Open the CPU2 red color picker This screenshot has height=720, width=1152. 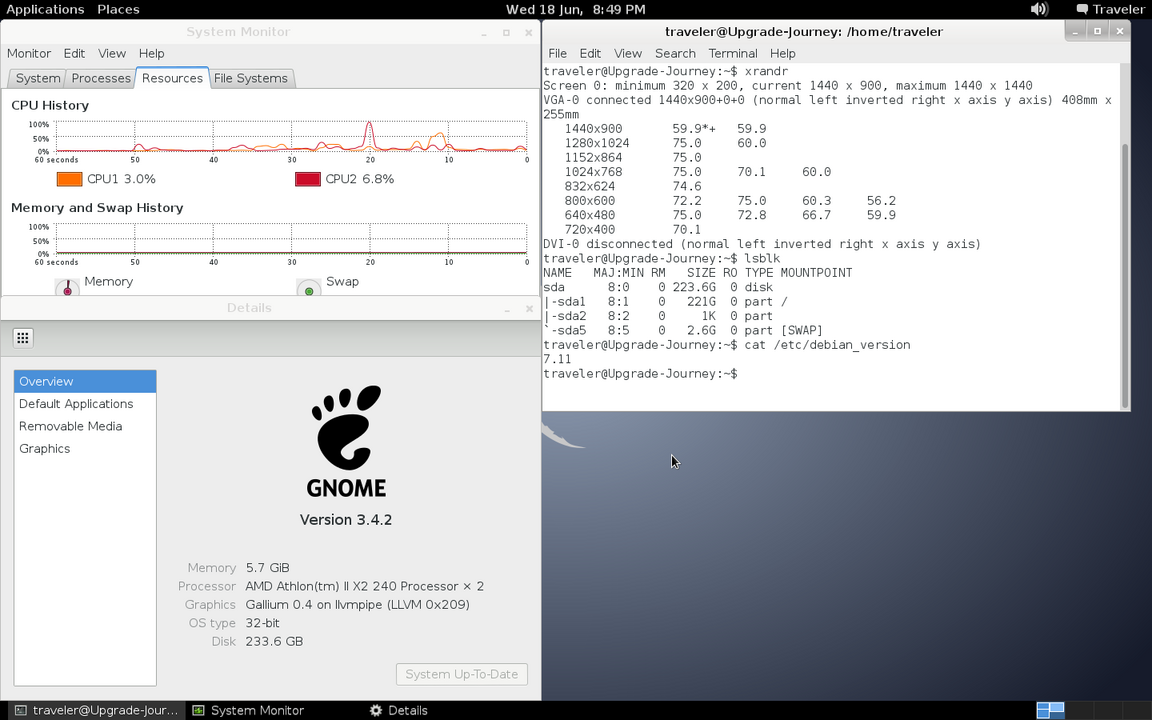click(x=308, y=179)
